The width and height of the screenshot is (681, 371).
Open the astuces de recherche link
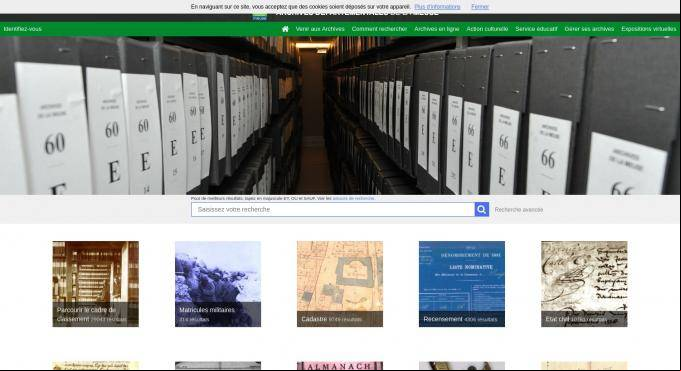pyautogui.click(x=353, y=198)
